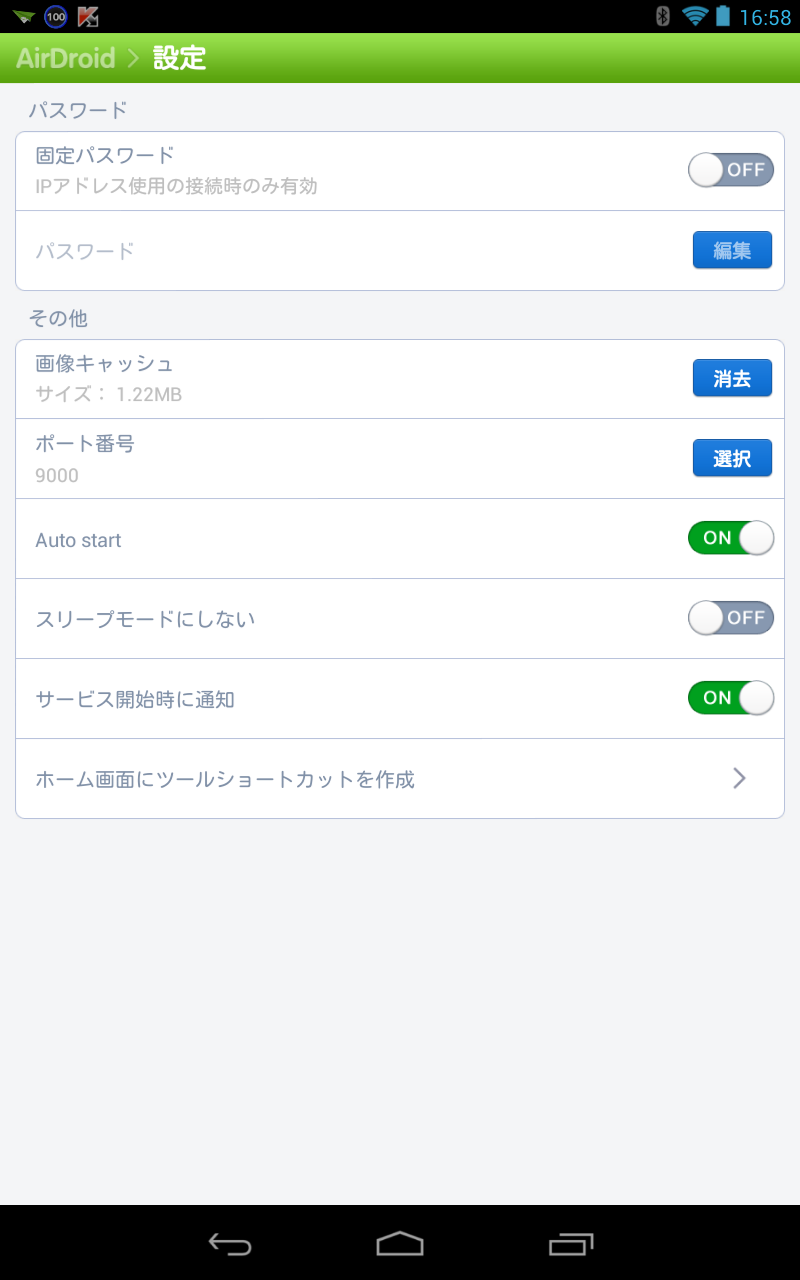Tap the Bluetooth status icon
800x1280 pixels.
(662, 16)
